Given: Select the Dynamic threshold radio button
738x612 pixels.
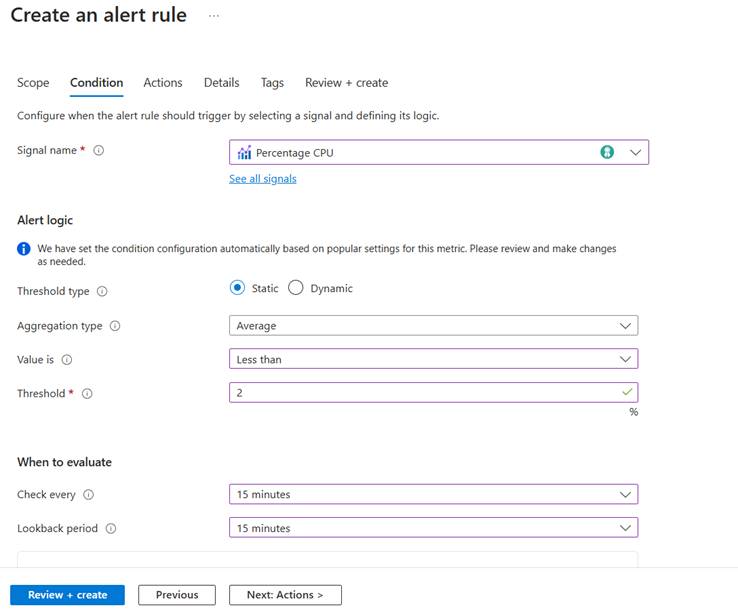Looking at the screenshot, I should tap(296, 288).
